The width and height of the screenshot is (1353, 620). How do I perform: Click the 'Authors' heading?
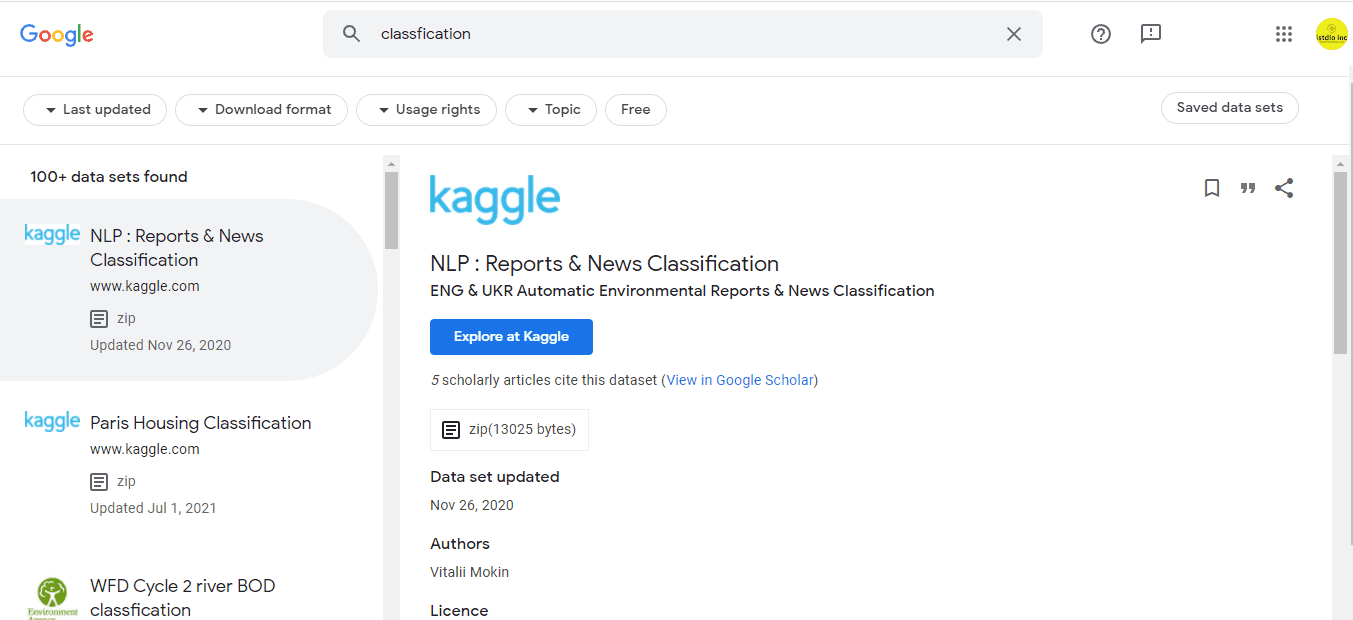coord(460,544)
